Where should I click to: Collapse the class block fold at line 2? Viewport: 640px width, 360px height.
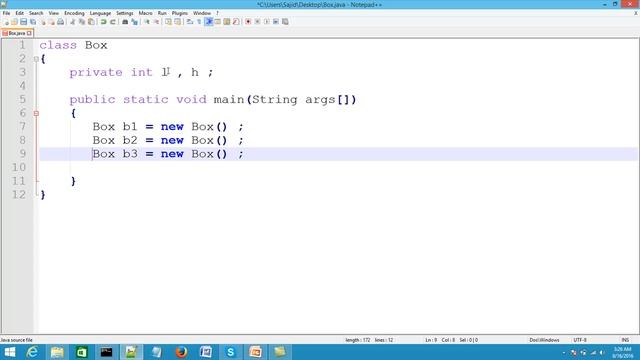36,59
